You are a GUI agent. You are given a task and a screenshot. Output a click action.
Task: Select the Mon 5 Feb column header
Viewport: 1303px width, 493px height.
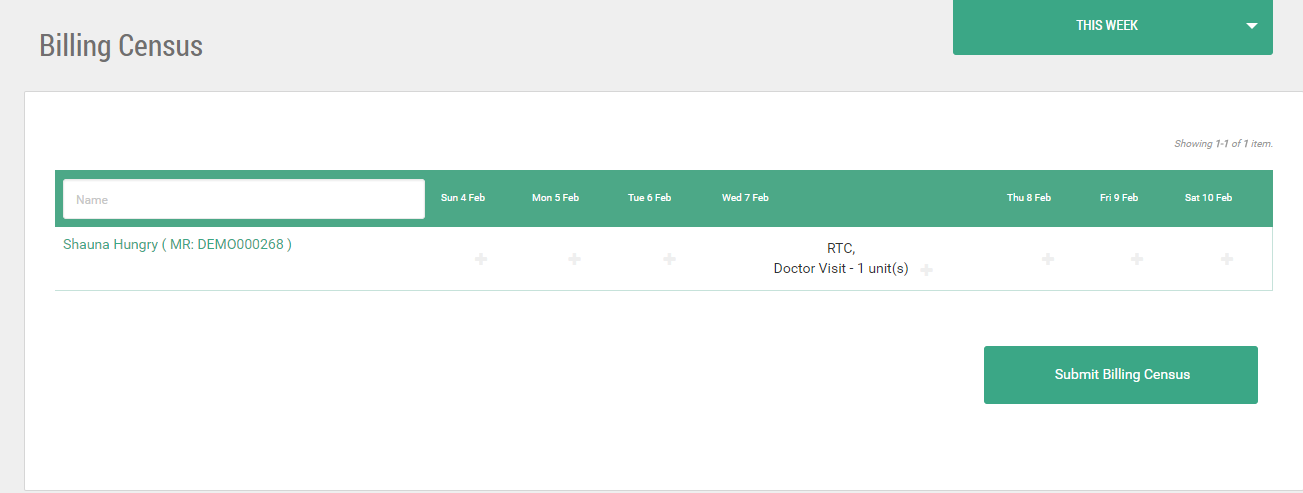pyautogui.click(x=555, y=198)
